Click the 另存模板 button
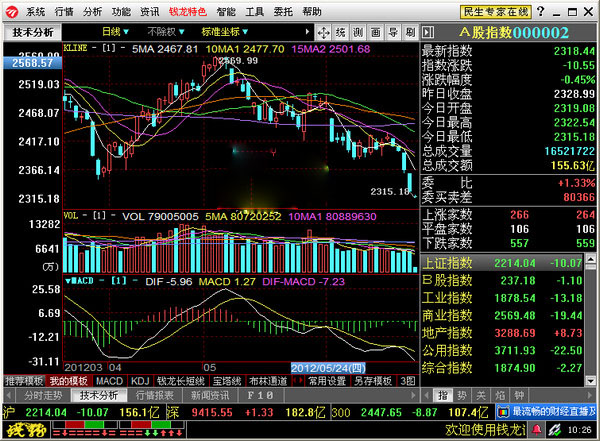The width and height of the screenshot is (600, 441). (372, 381)
